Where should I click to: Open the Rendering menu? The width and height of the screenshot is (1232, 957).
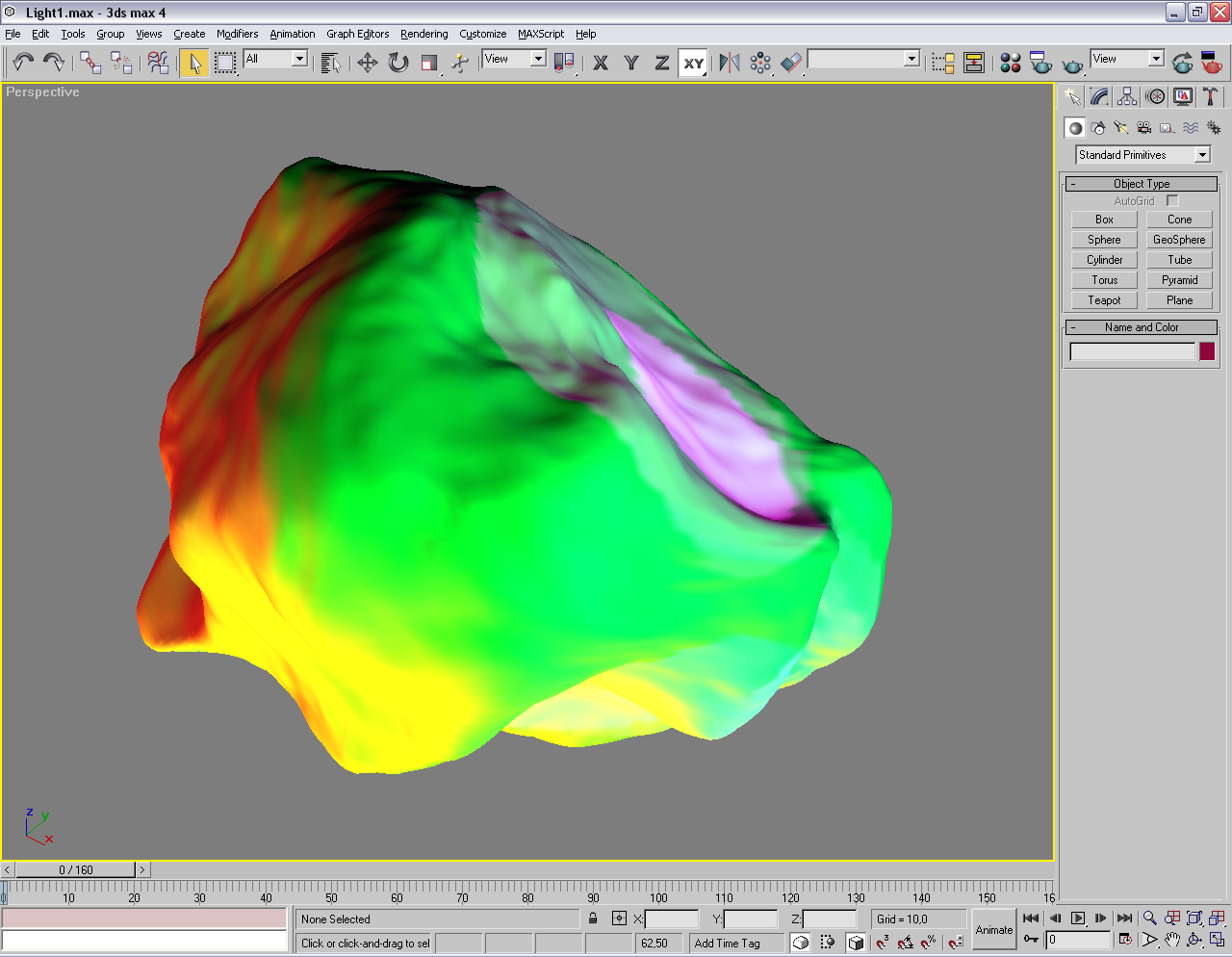pos(423,34)
